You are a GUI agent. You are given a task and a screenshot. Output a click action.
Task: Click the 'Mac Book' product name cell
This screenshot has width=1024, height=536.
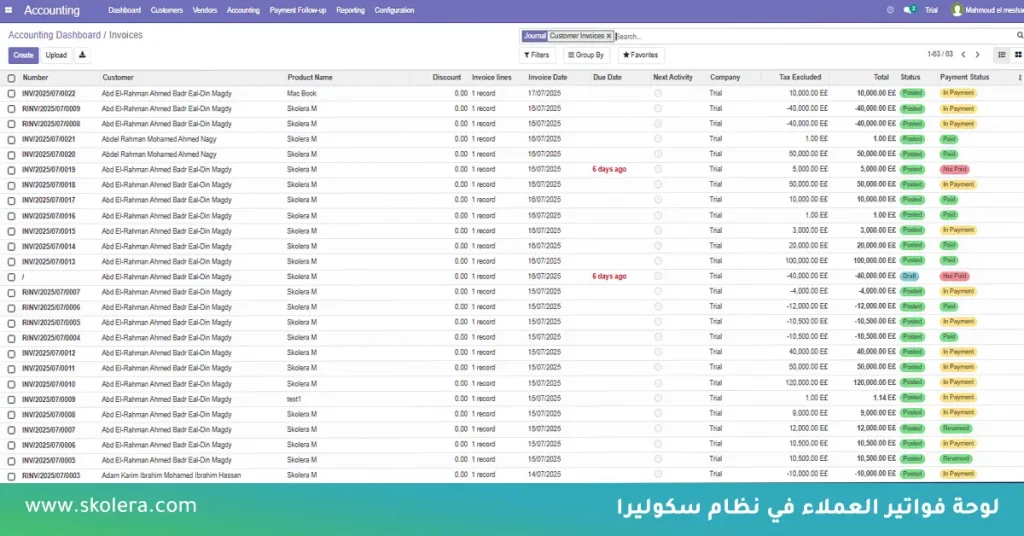[302, 93]
